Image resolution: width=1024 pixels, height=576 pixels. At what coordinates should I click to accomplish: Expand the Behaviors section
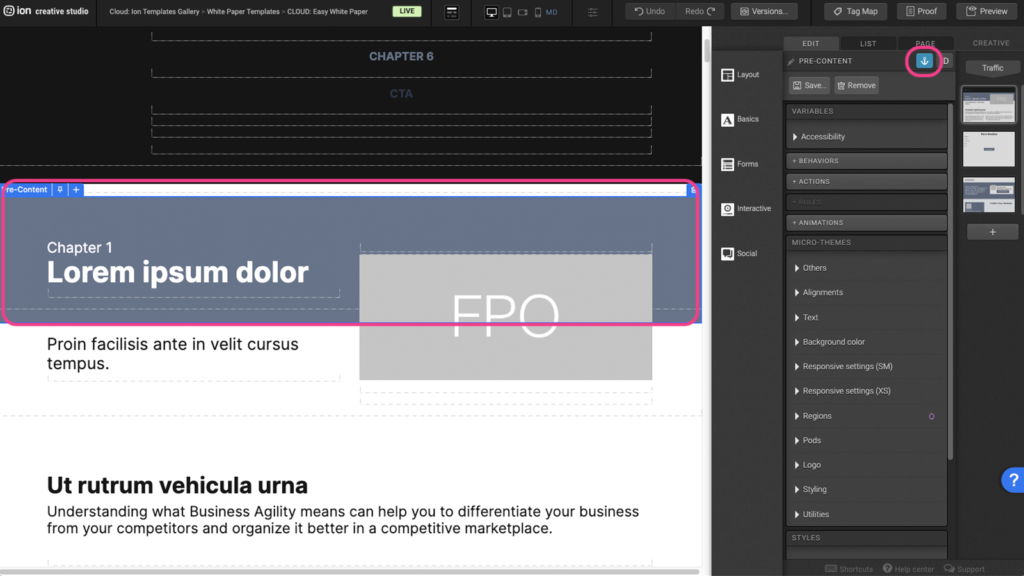(866, 161)
